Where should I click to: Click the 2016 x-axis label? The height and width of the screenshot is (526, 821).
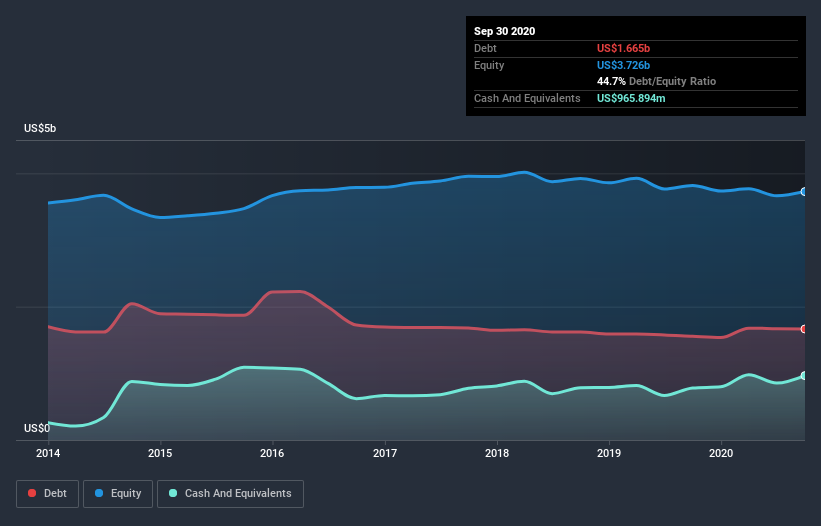tap(272, 453)
